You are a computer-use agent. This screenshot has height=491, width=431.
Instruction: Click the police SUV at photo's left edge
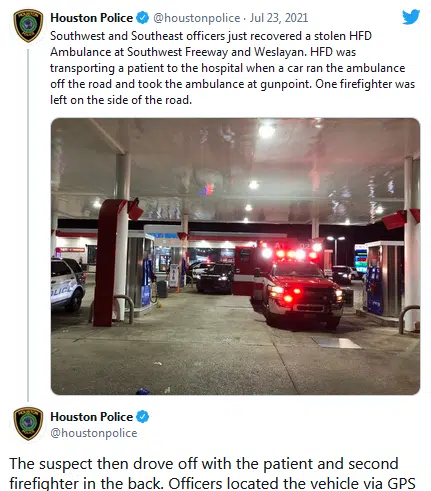click(67, 283)
